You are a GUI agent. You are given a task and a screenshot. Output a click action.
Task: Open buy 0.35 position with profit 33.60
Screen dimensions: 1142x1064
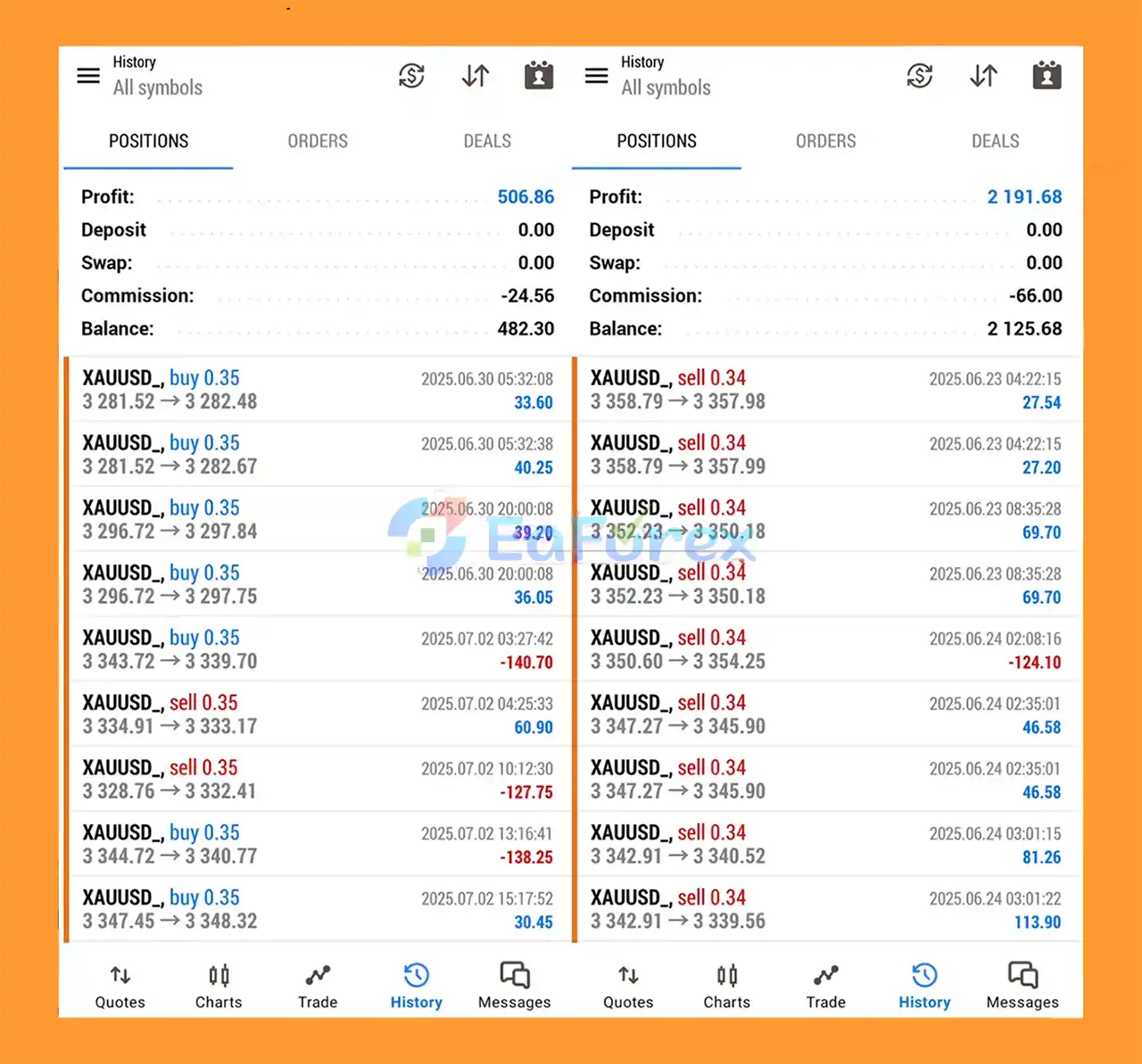(318, 390)
